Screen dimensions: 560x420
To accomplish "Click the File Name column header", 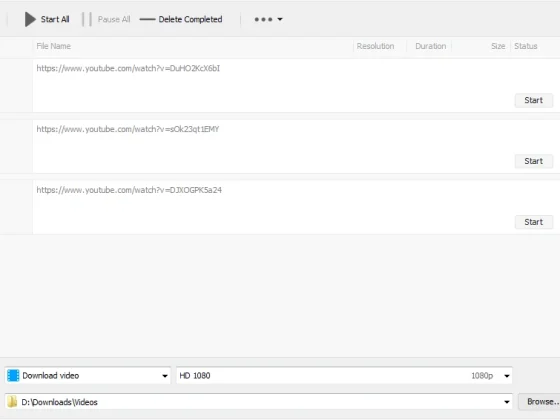I will pos(54,46).
